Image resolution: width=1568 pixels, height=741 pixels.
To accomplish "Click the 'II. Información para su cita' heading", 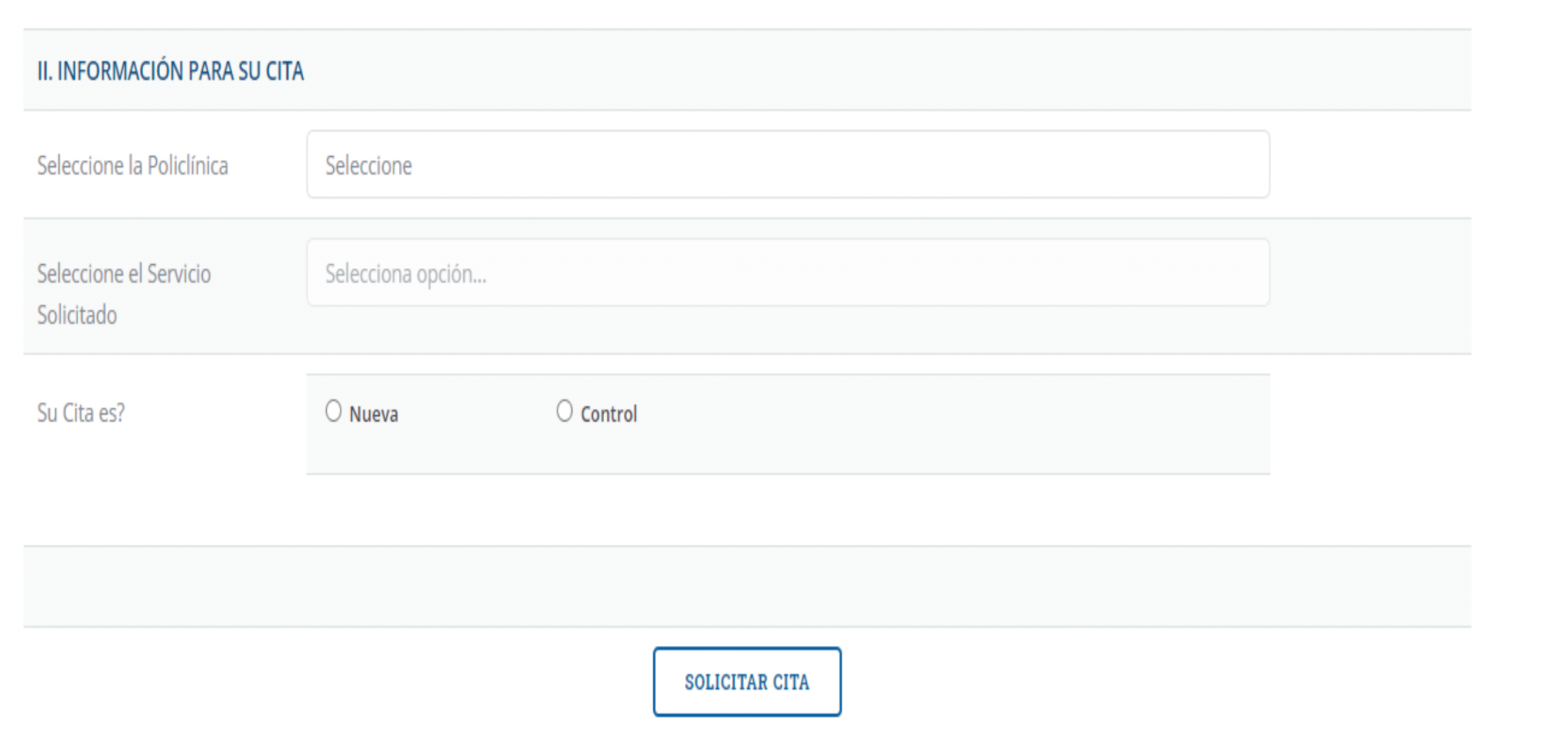I will pyautogui.click(x=171, y=71).
